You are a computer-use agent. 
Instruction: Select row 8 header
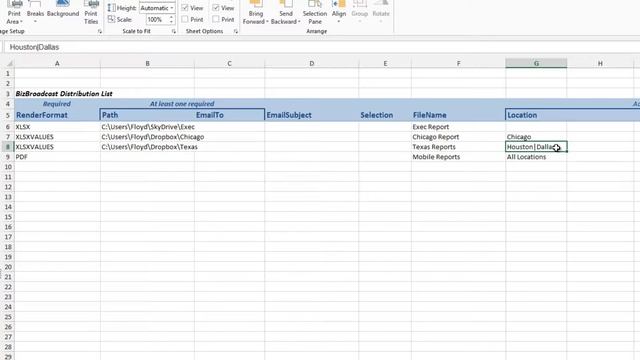tap(7, 147)
